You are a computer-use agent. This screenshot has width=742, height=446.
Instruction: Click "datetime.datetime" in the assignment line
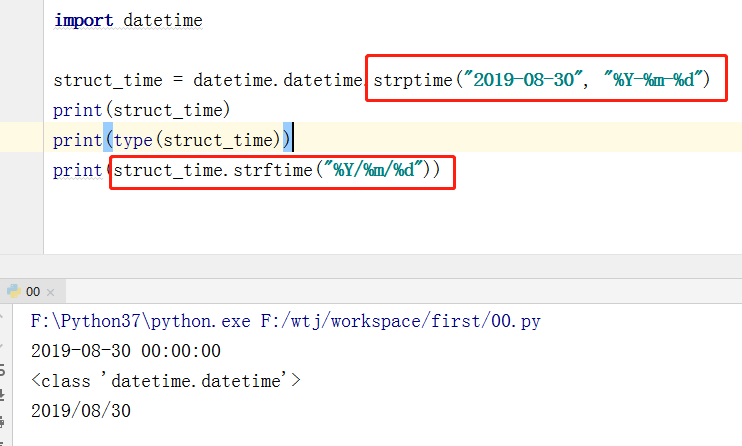click(278, 80)
